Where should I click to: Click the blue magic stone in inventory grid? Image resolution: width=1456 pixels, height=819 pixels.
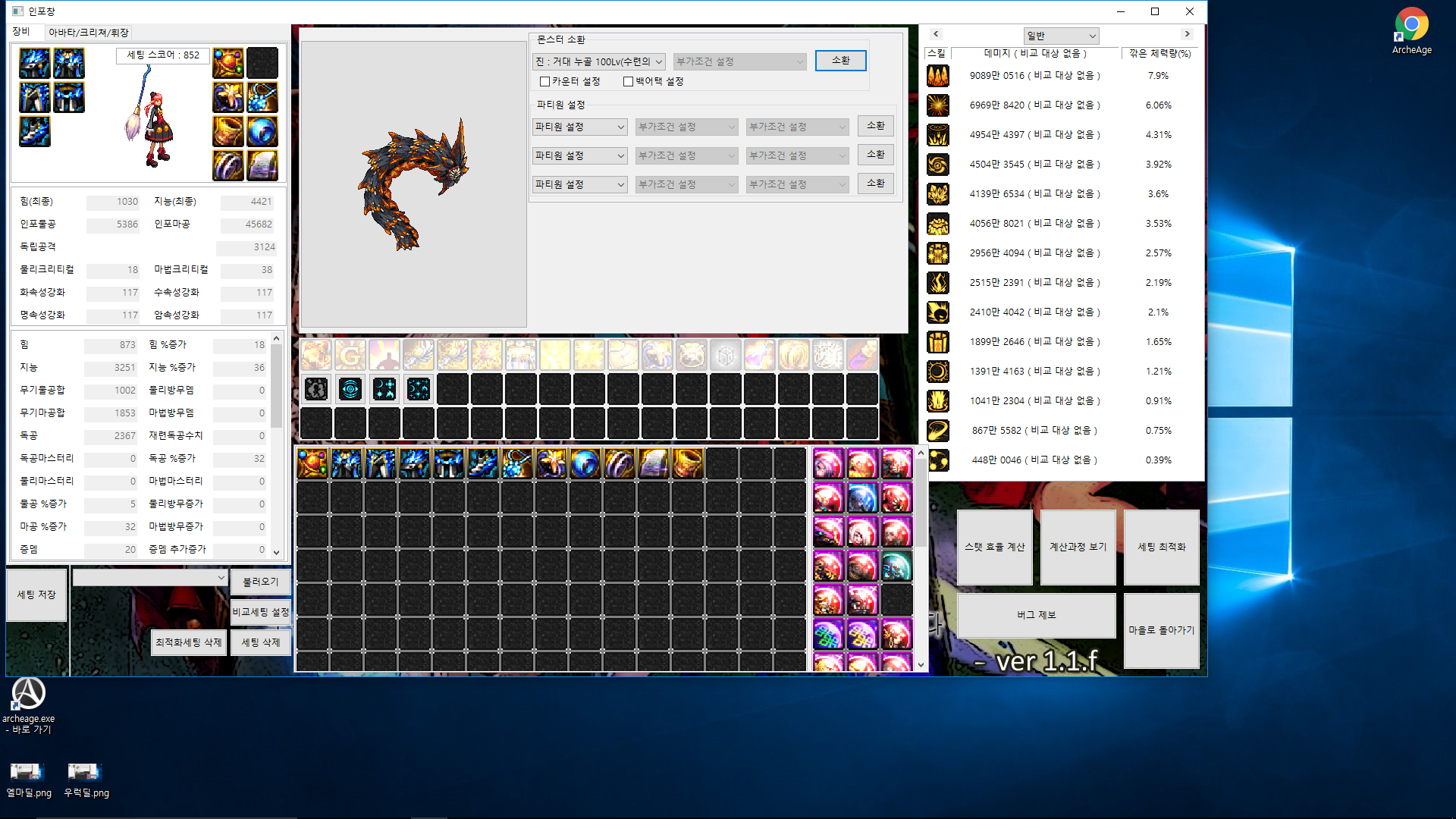click(585, 463)
